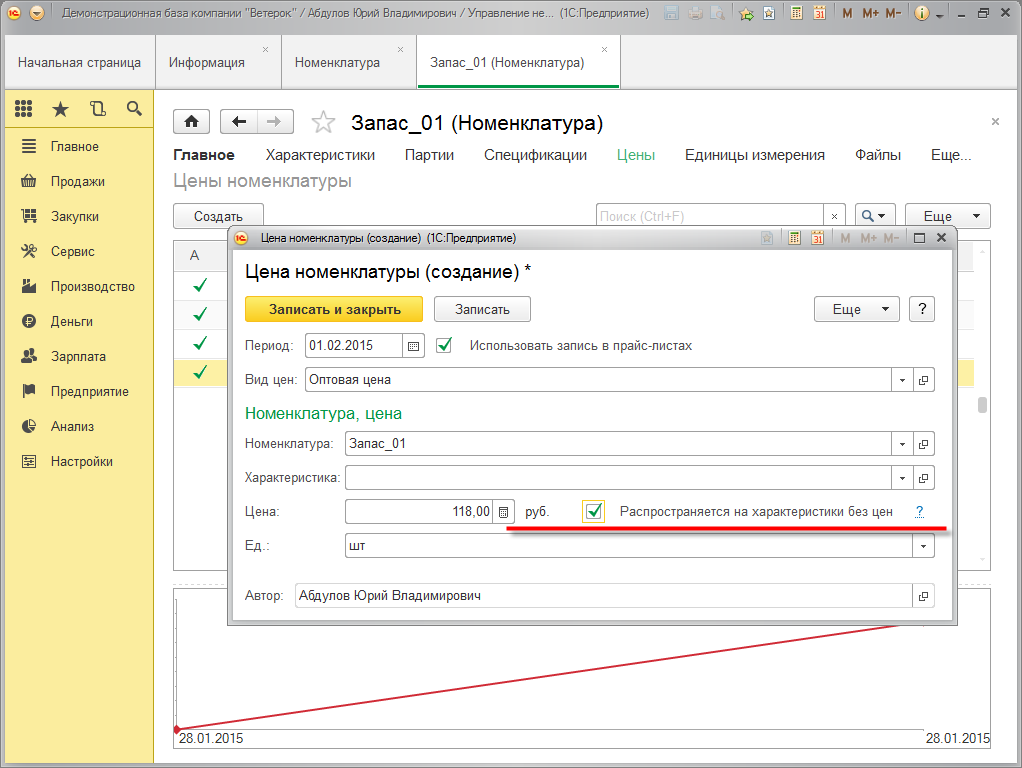Toggle 'Распространяется на характеристики без цен' checkbox
This screenshot has width=1022, height=768.
[x=594, y=511]
